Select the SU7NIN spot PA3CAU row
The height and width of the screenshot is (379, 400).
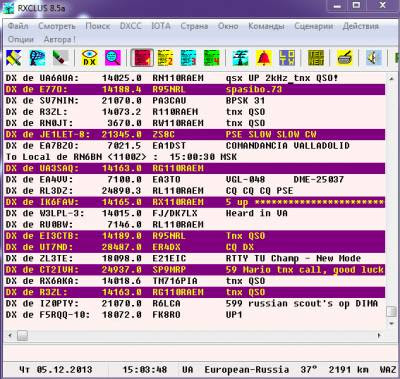pos(195,101)
